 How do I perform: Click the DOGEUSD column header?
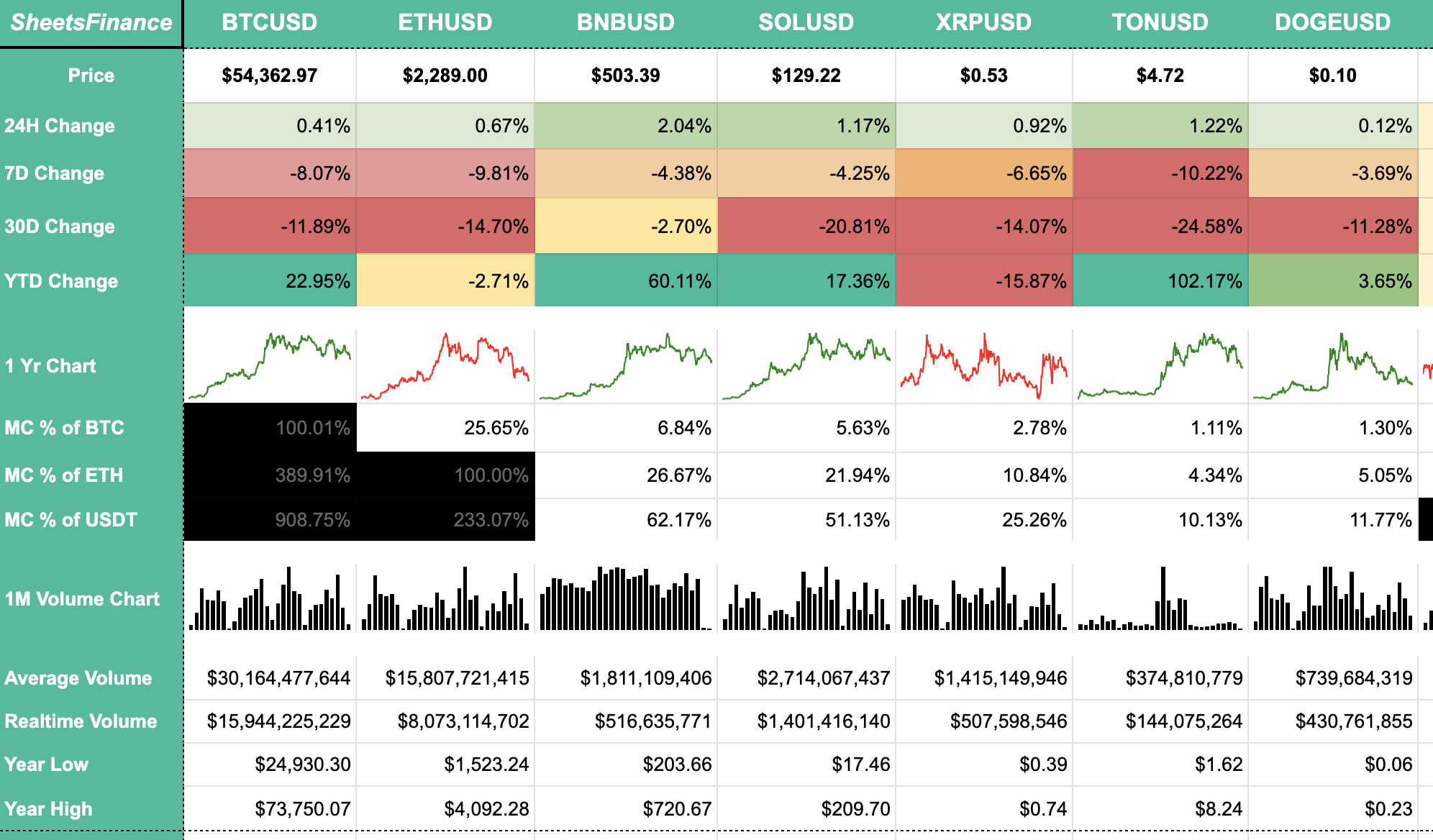coord(1332,22)
